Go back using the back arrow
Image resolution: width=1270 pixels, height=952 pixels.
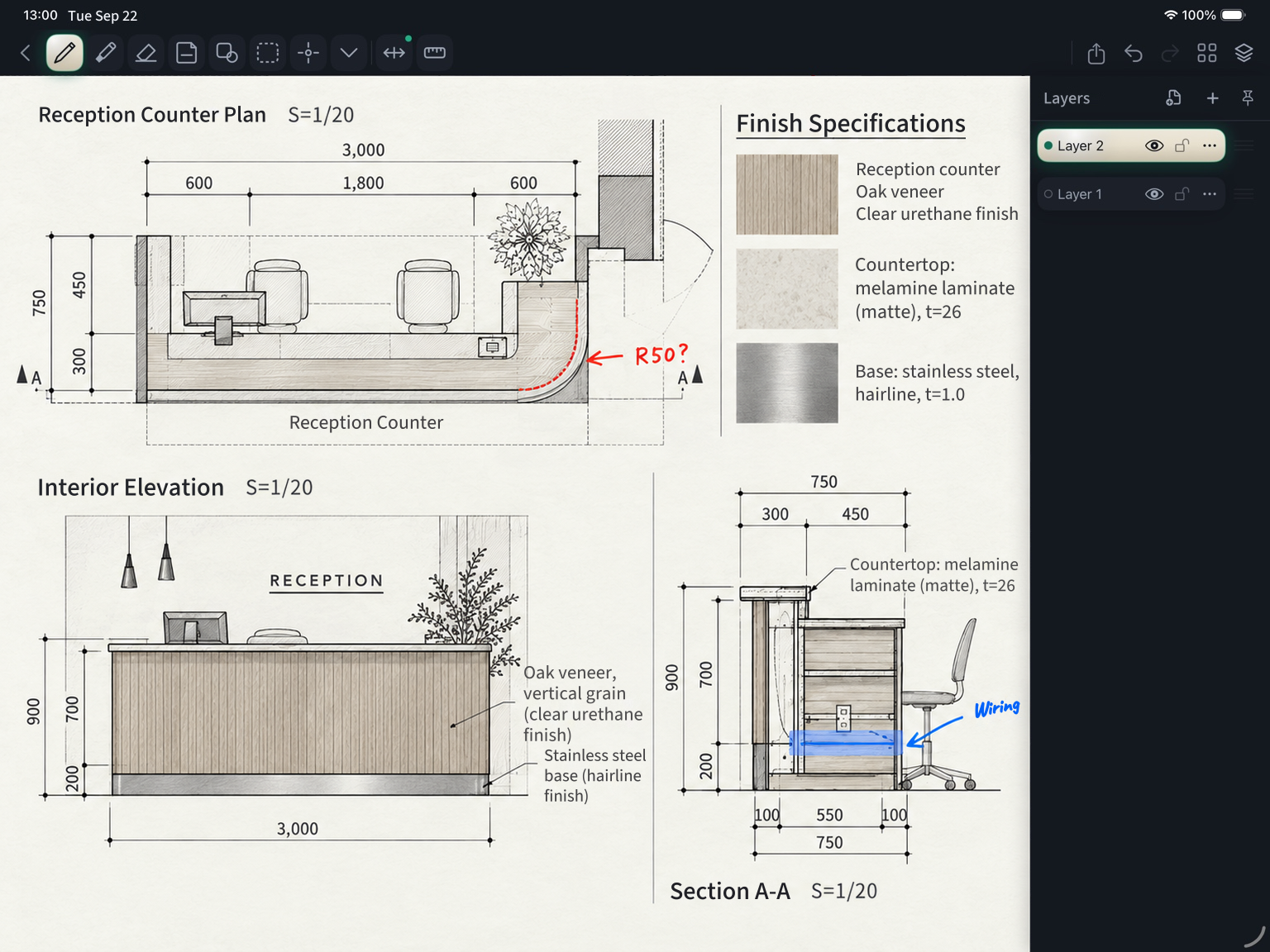[x=26, y=53]
